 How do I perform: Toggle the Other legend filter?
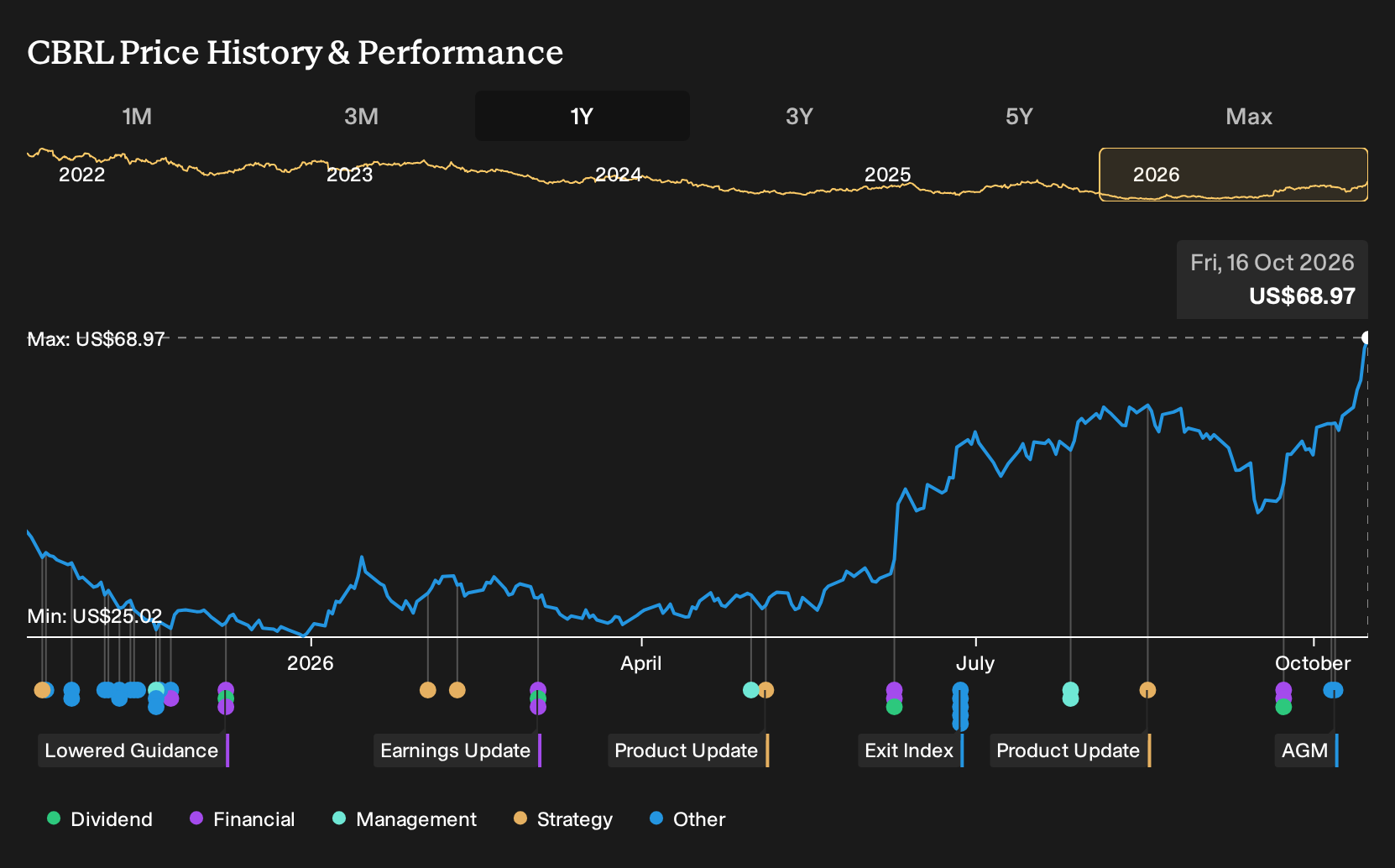pyautogui.click(x=687, y=819)
